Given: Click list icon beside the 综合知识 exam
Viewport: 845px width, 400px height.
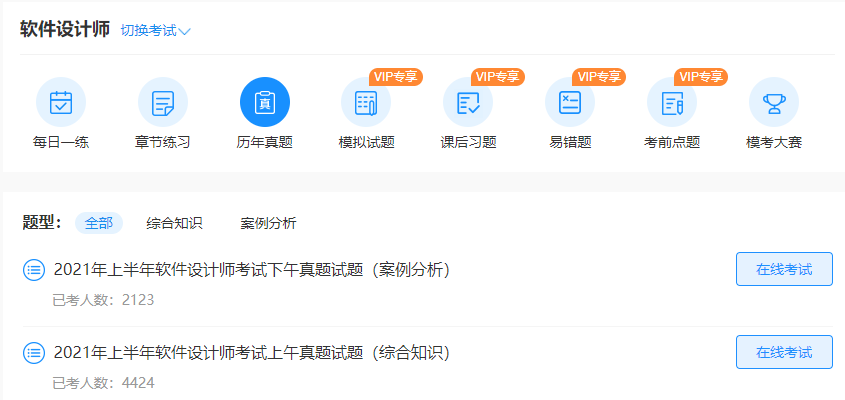Looking at the screenshot, I should [34, 352].
